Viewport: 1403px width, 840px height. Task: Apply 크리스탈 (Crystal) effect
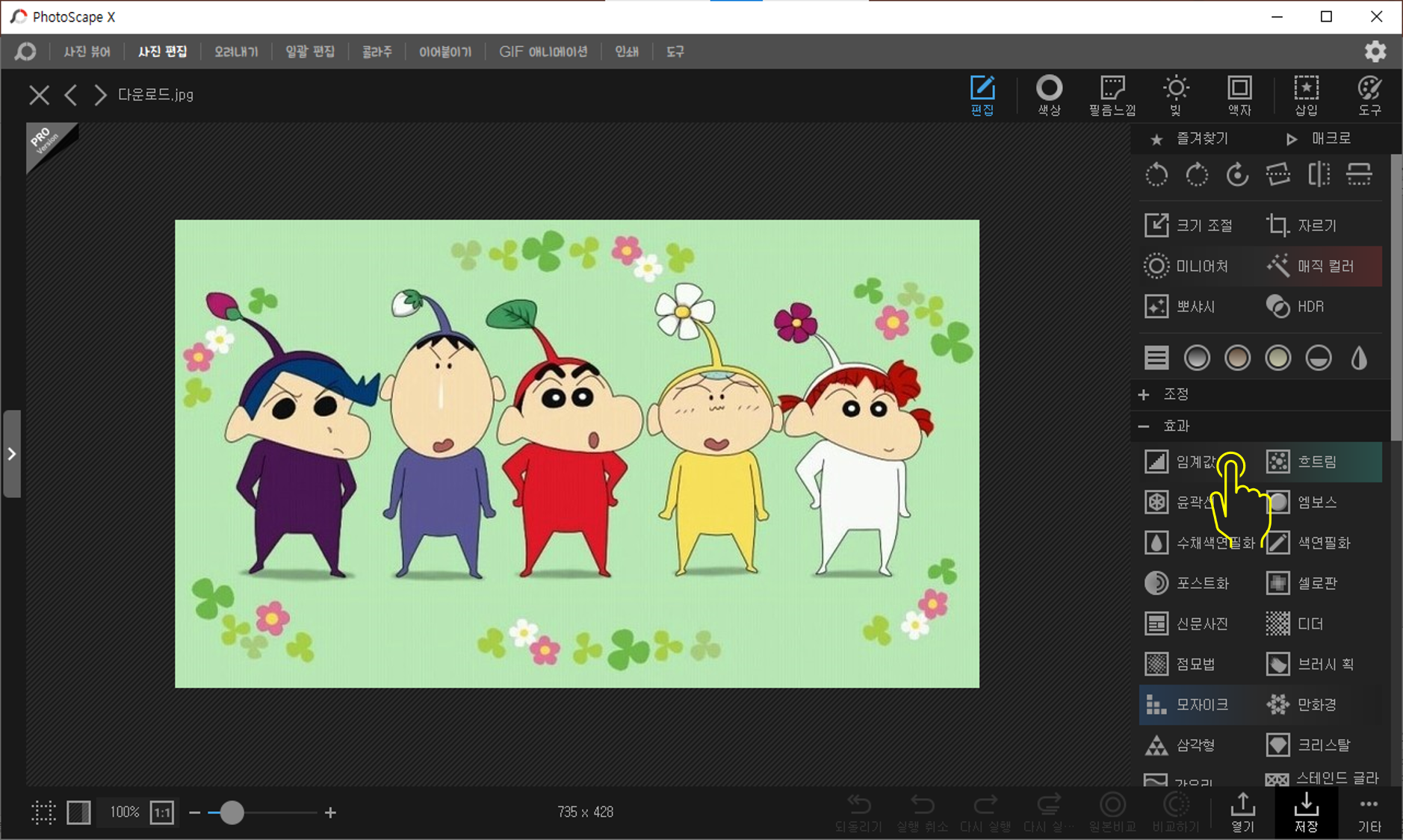1309,744
